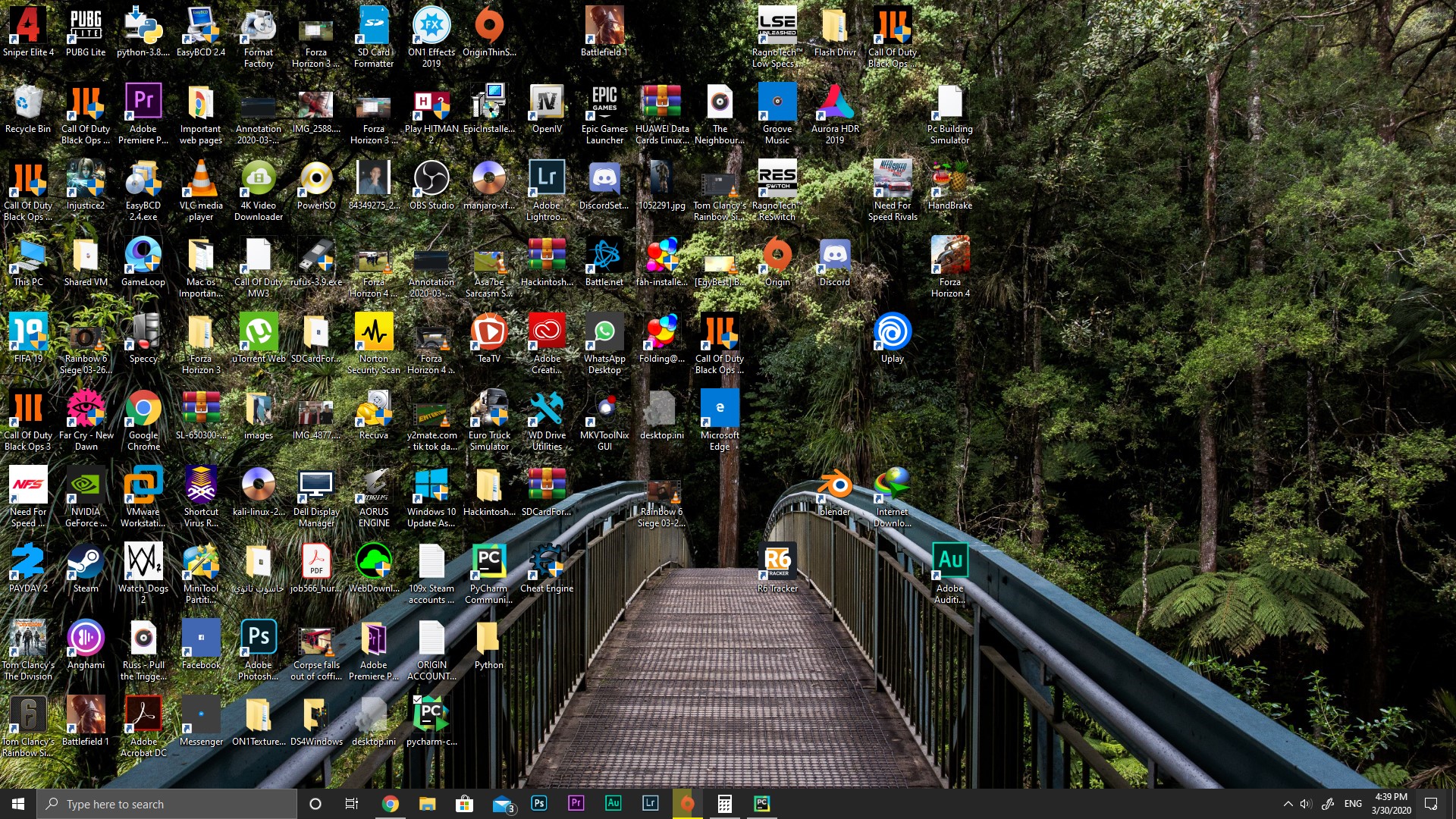
Task: Open the clock showing 4:39 PM
Action: 1391,804
